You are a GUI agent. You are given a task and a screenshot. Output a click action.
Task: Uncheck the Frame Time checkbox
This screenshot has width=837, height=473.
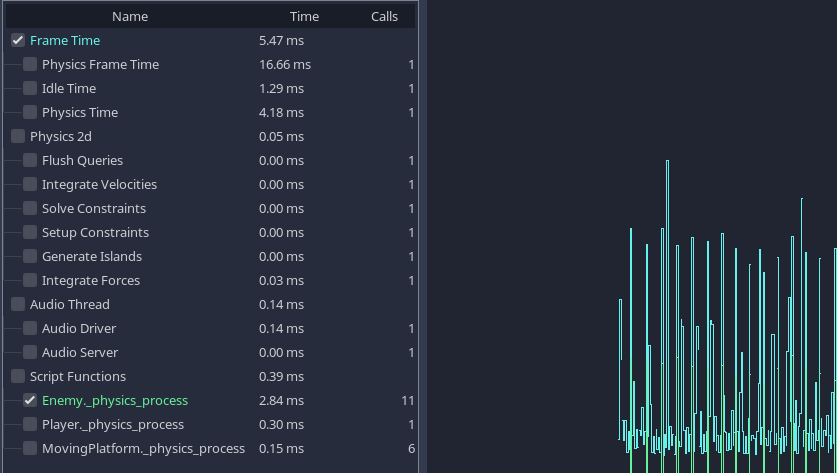coord(18,41)
